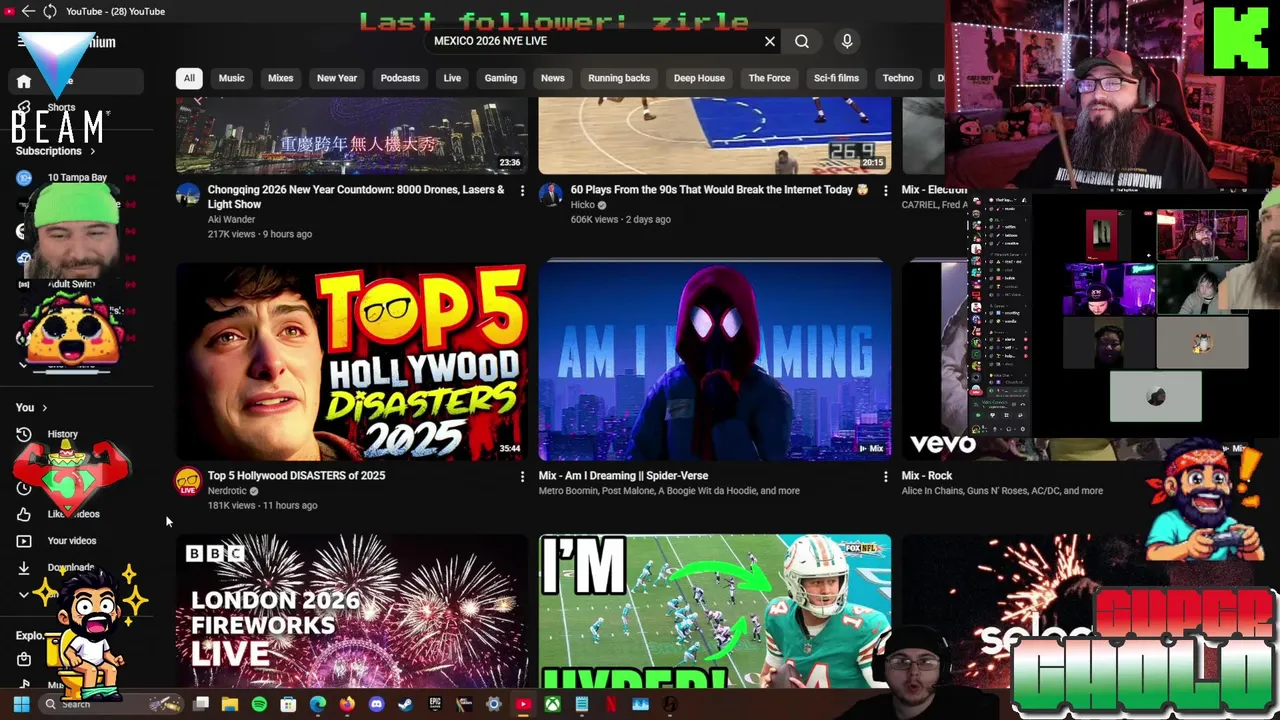Select the Mixes filter chip

click(x=280, y=78)
